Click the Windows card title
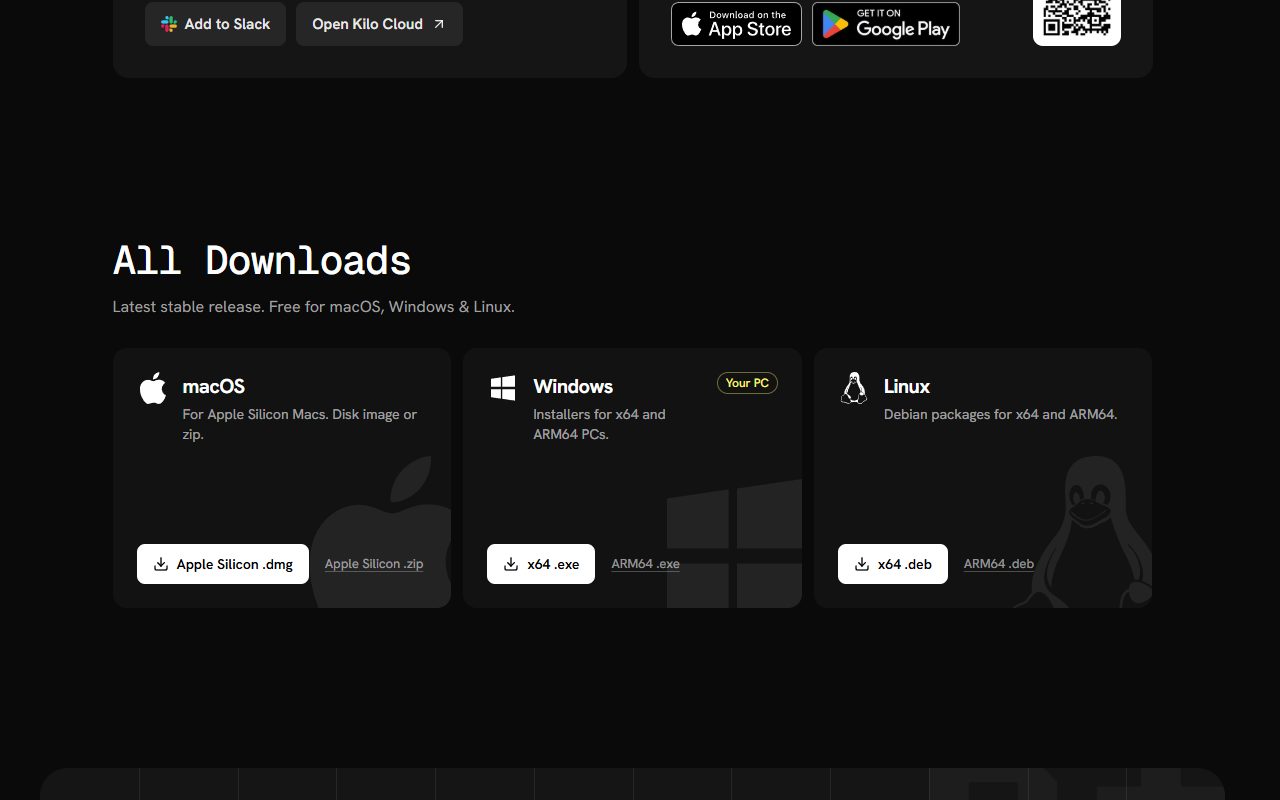The width and height of the screenshot is (1280, 800). coord(573,386)
